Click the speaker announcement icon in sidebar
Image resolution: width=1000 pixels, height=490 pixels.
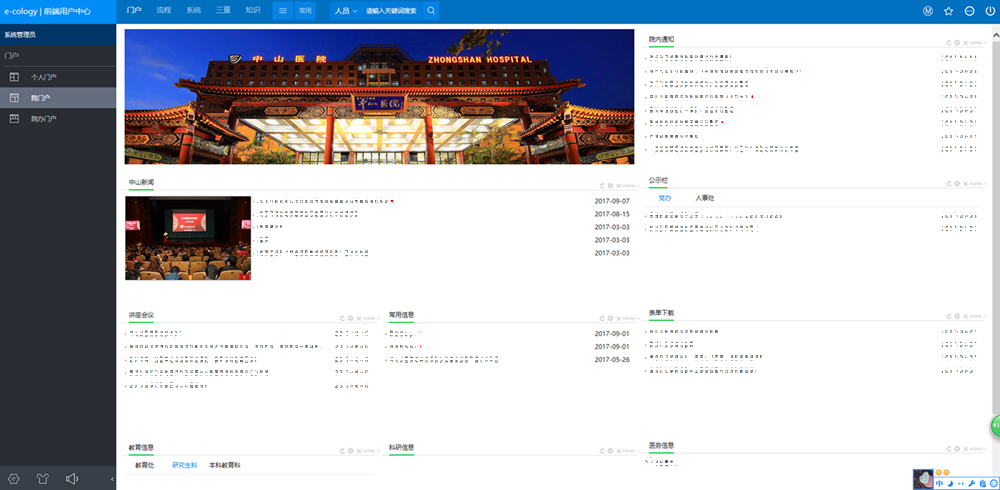coord(71,479)
